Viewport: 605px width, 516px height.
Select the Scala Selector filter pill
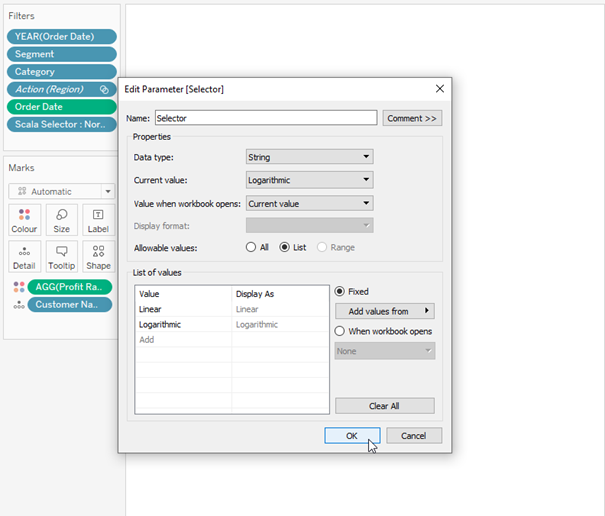pyautogui.click(x=62, y=124)
